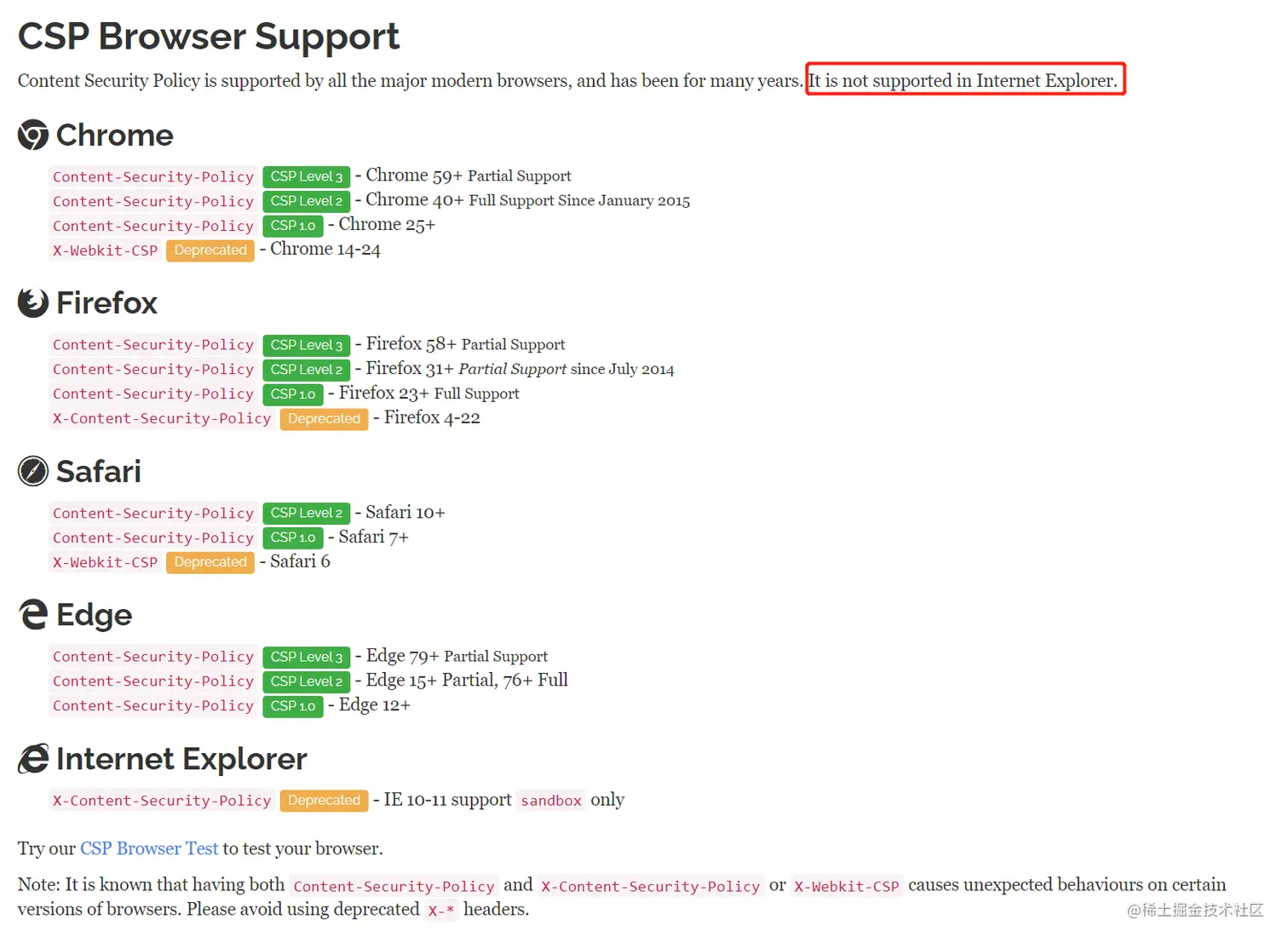
Task: Click X-Webkit-CSP code on Safari 6 row
Action: (x=106, y=563)
